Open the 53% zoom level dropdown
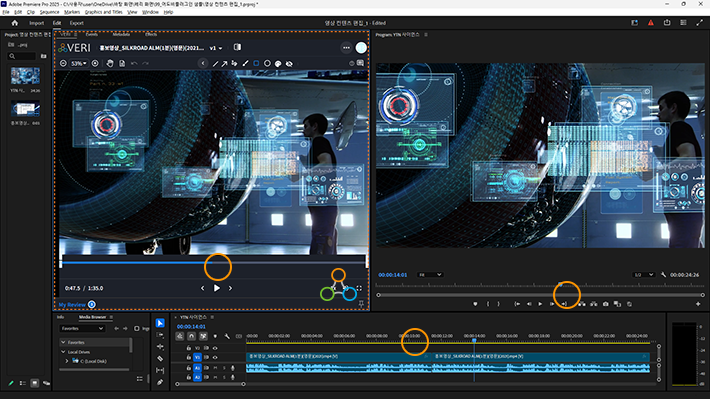The image size is (710, 399). [79, 63]
